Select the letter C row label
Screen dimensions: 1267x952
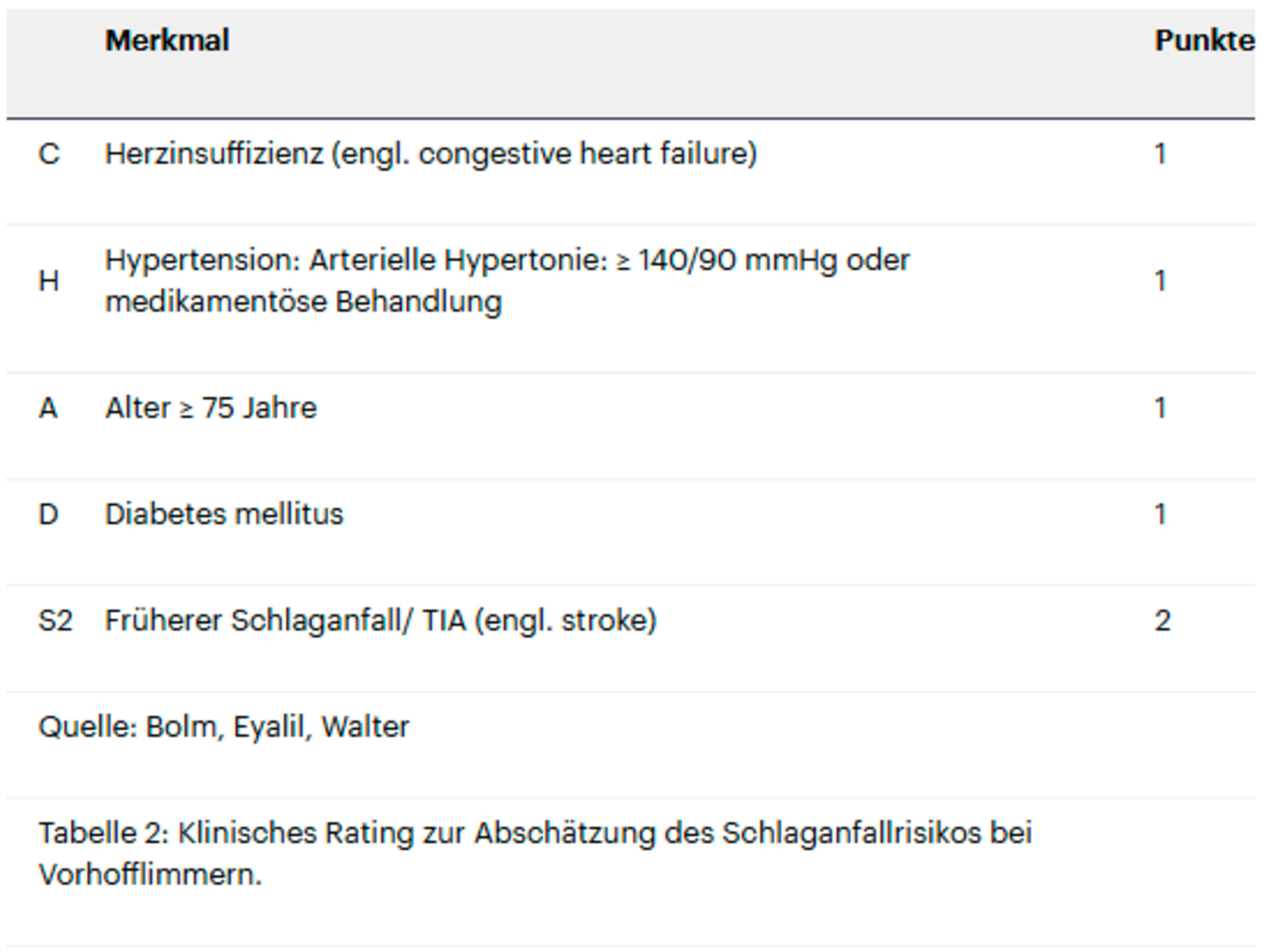click(x=49, y=154)
